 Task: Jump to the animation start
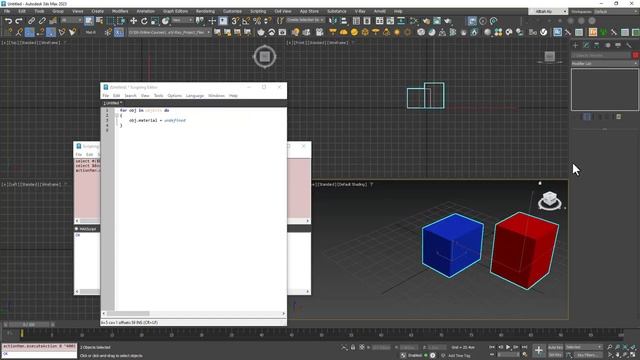pyautogui.click(x=492, y=347)
